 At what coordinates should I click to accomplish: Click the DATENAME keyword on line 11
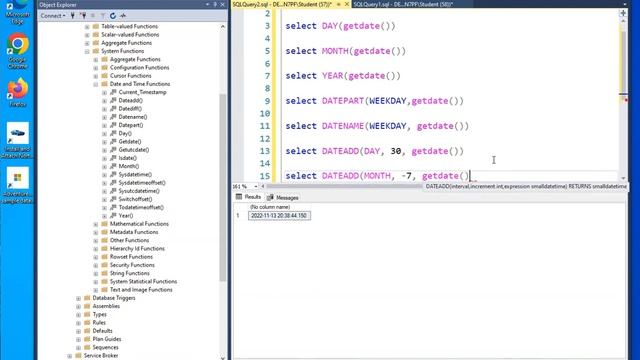click(x=342, y=126)
